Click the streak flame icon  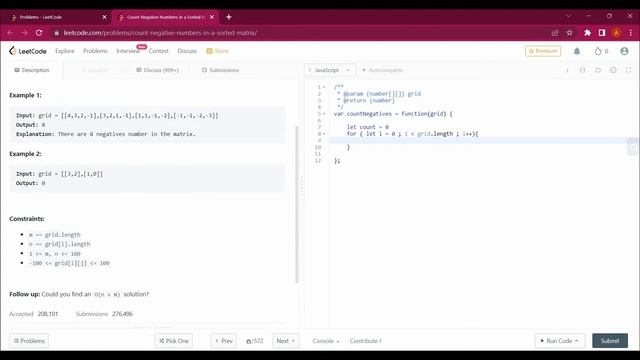click(x=598, y=51)
